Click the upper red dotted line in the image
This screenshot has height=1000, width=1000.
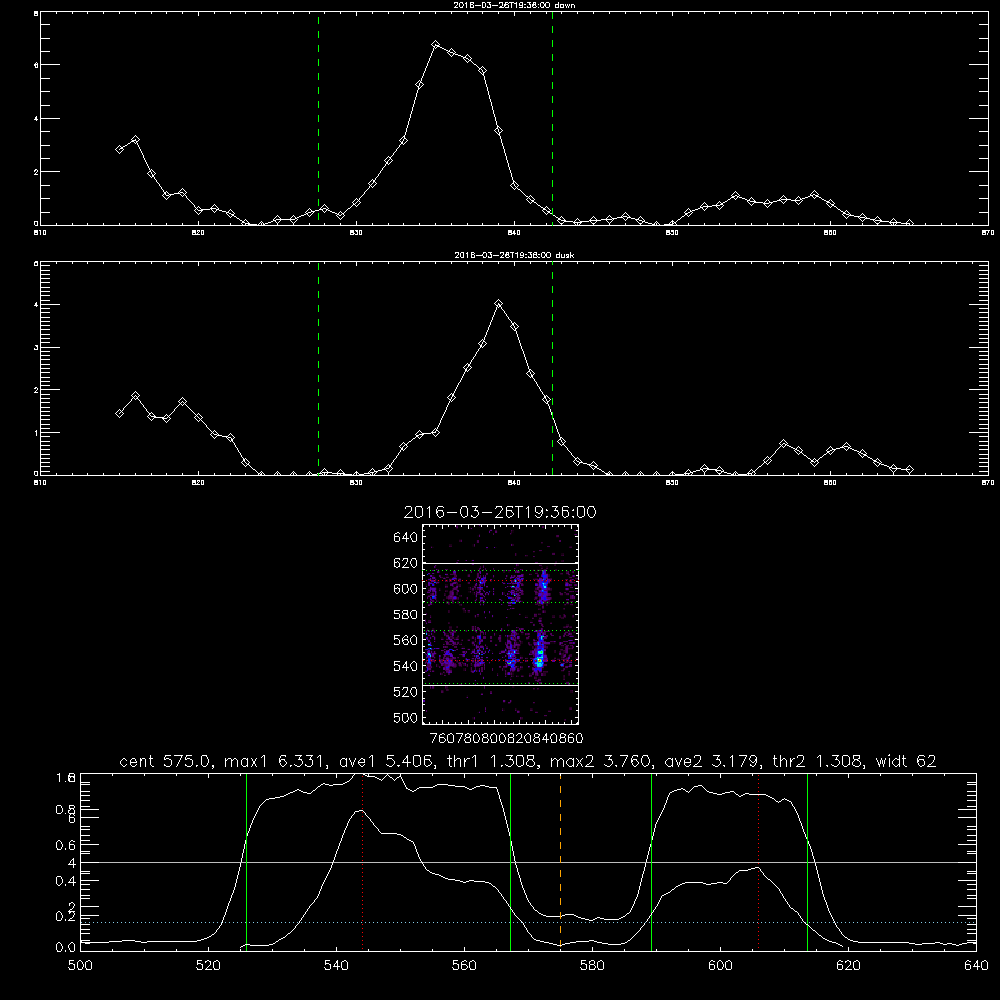(x=501, y=581)
